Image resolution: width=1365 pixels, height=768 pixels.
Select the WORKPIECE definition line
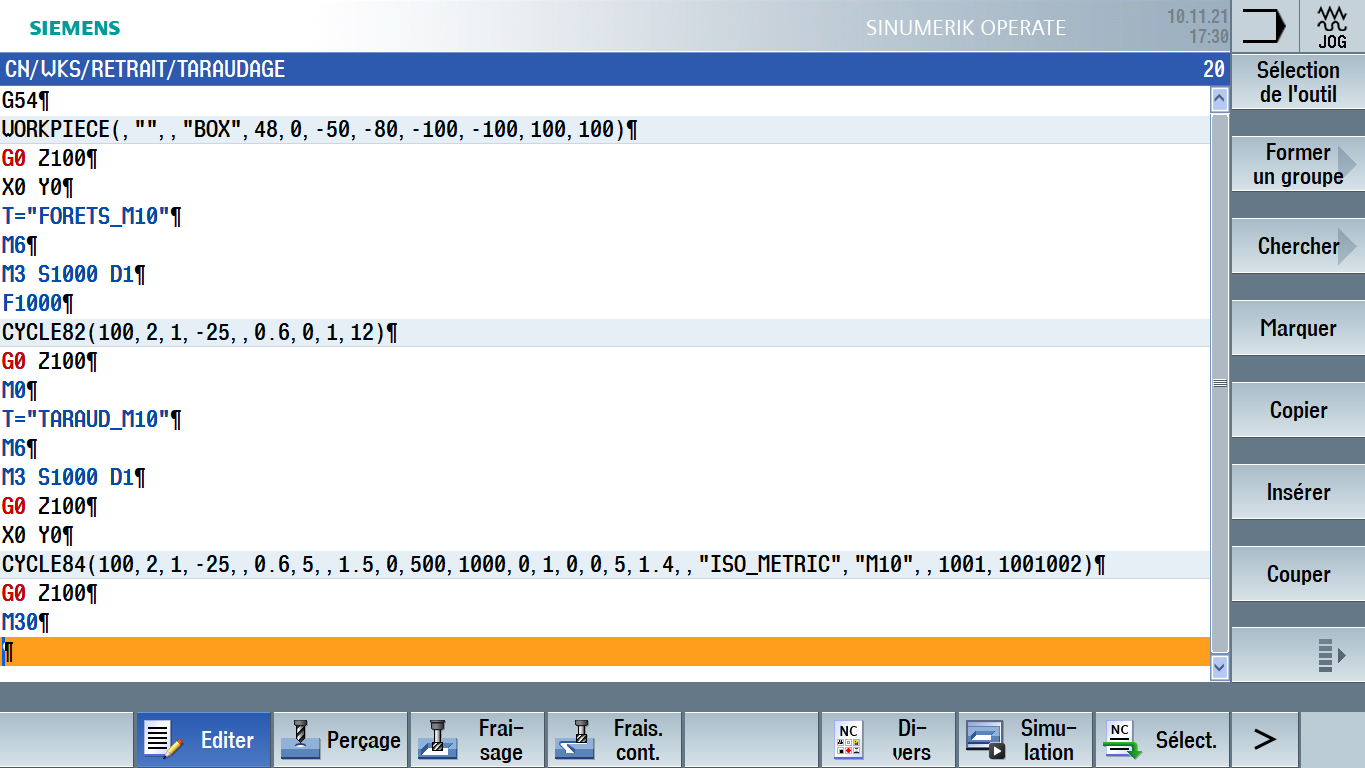pos(604,130)
